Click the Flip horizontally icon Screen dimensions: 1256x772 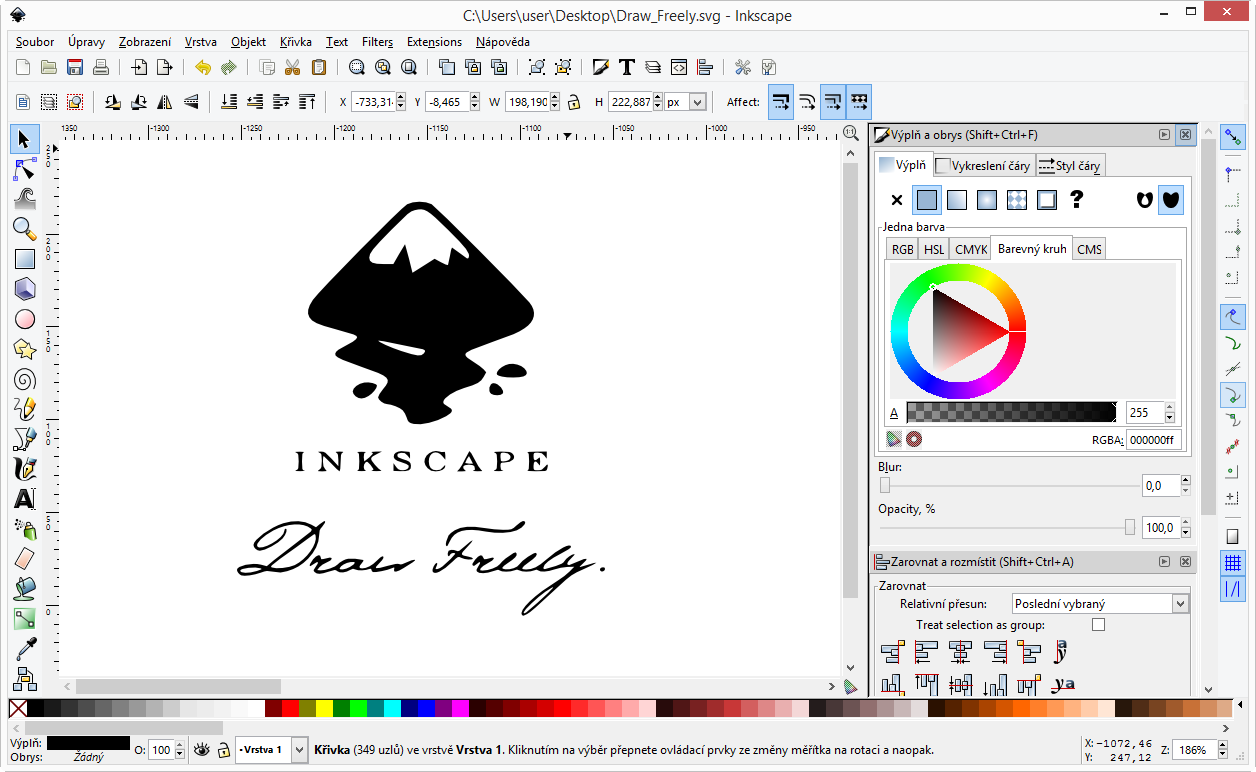point(165,102)
